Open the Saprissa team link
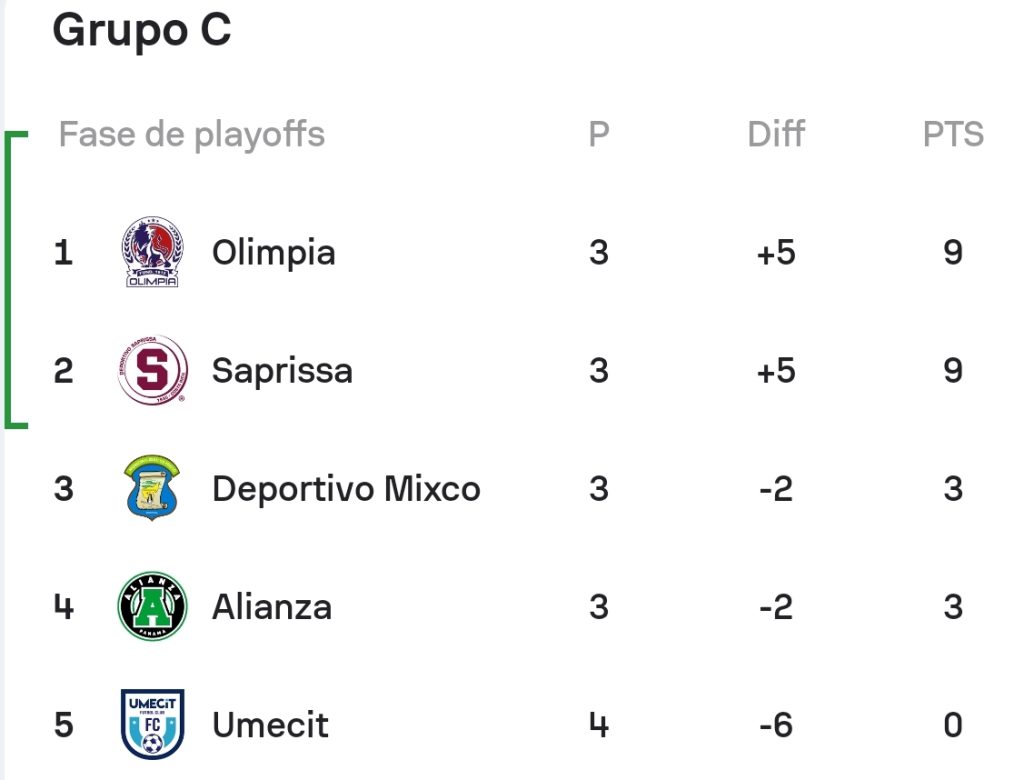1024x780 pixels. (x=282, y=371)
